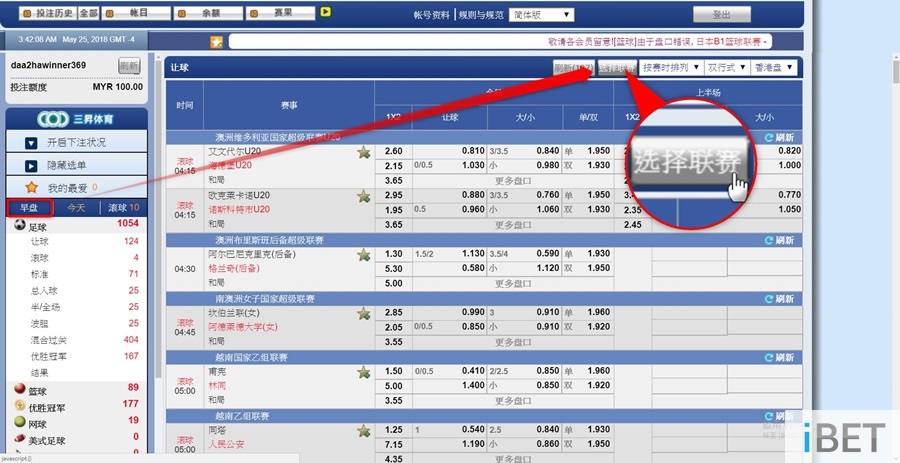The width and height of the screenshot is (900, 463).
Task: Open 赛果 results
Action: 280,13
